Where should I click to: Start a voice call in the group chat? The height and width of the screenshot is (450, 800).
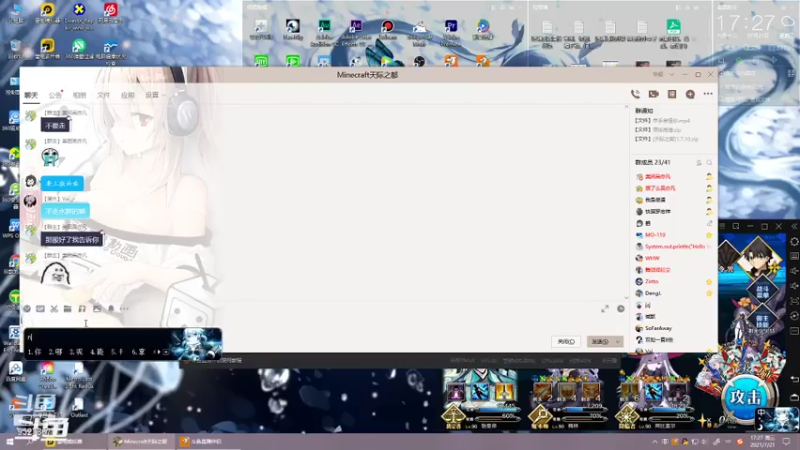pos(635,94)
